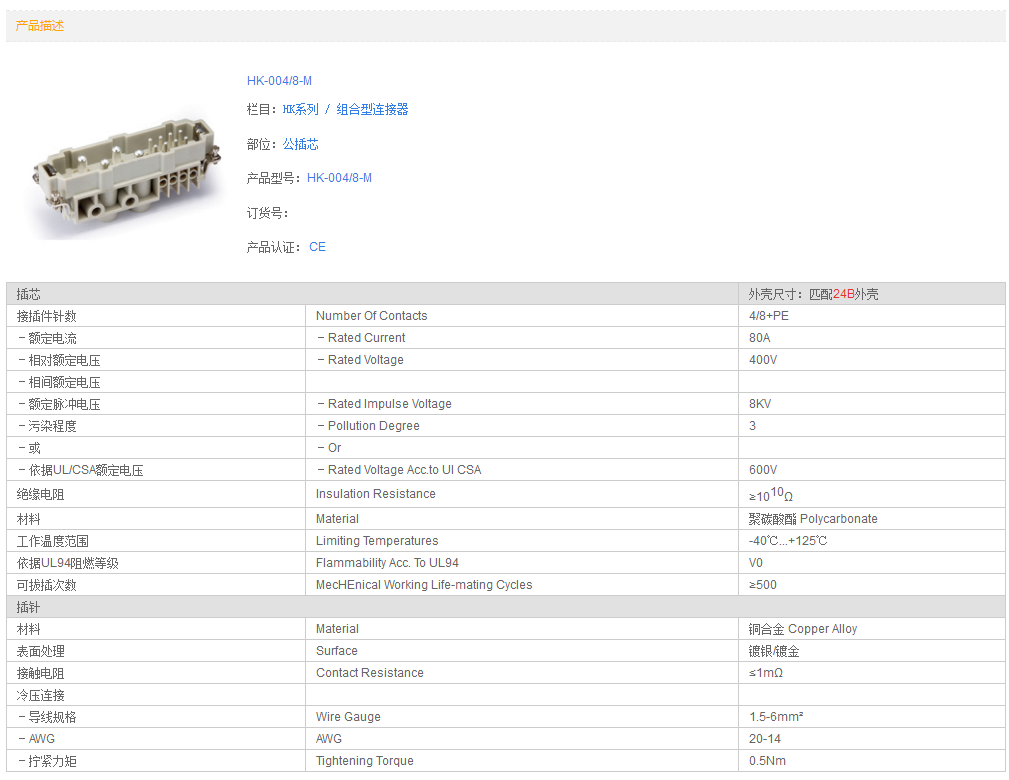Open the CE certification link
1009x780 pixels.
point(317,247)
